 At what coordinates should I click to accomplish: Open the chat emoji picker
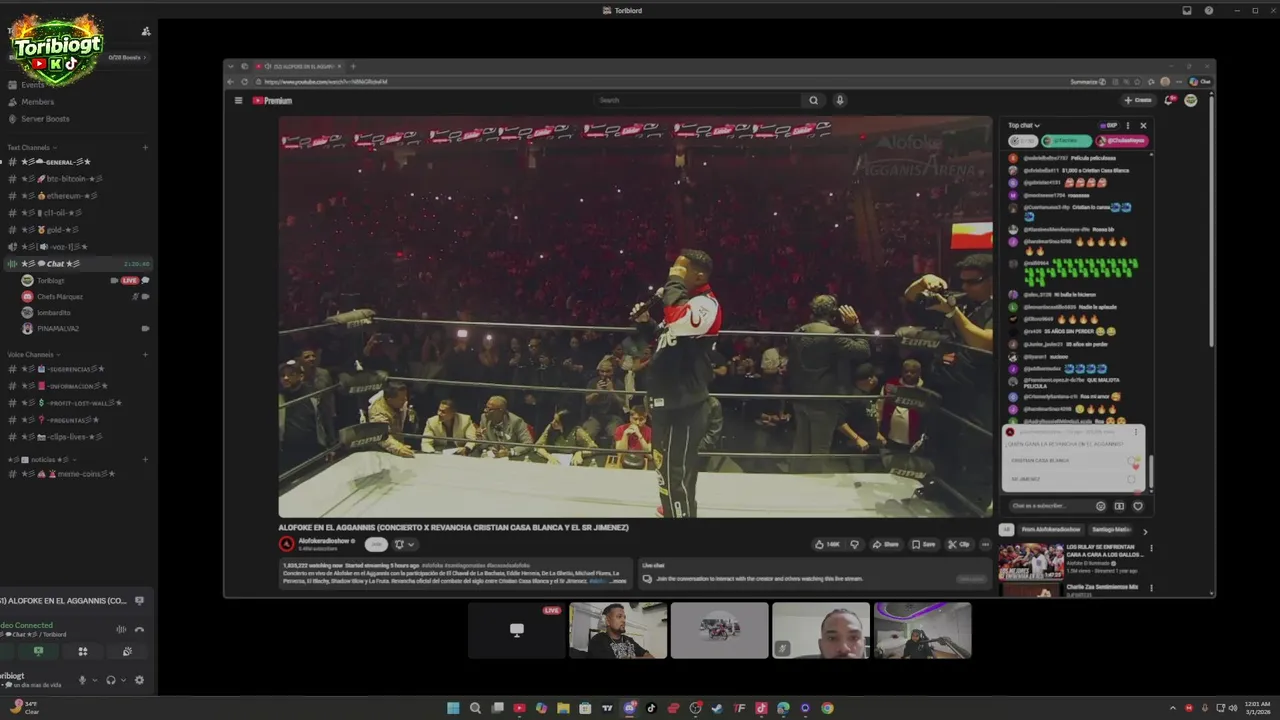1101,506
